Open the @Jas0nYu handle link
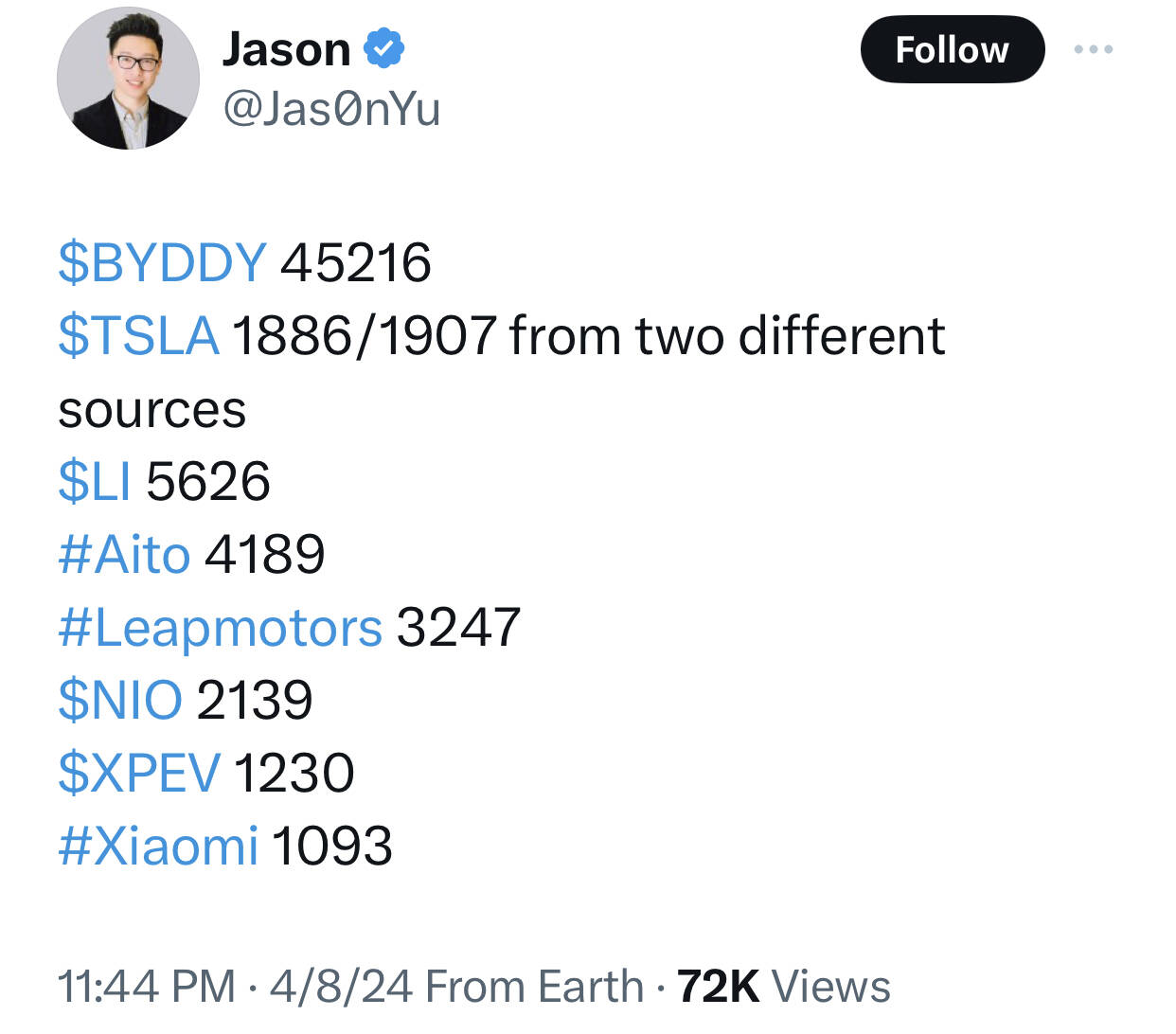 click(x=331, y=109)
